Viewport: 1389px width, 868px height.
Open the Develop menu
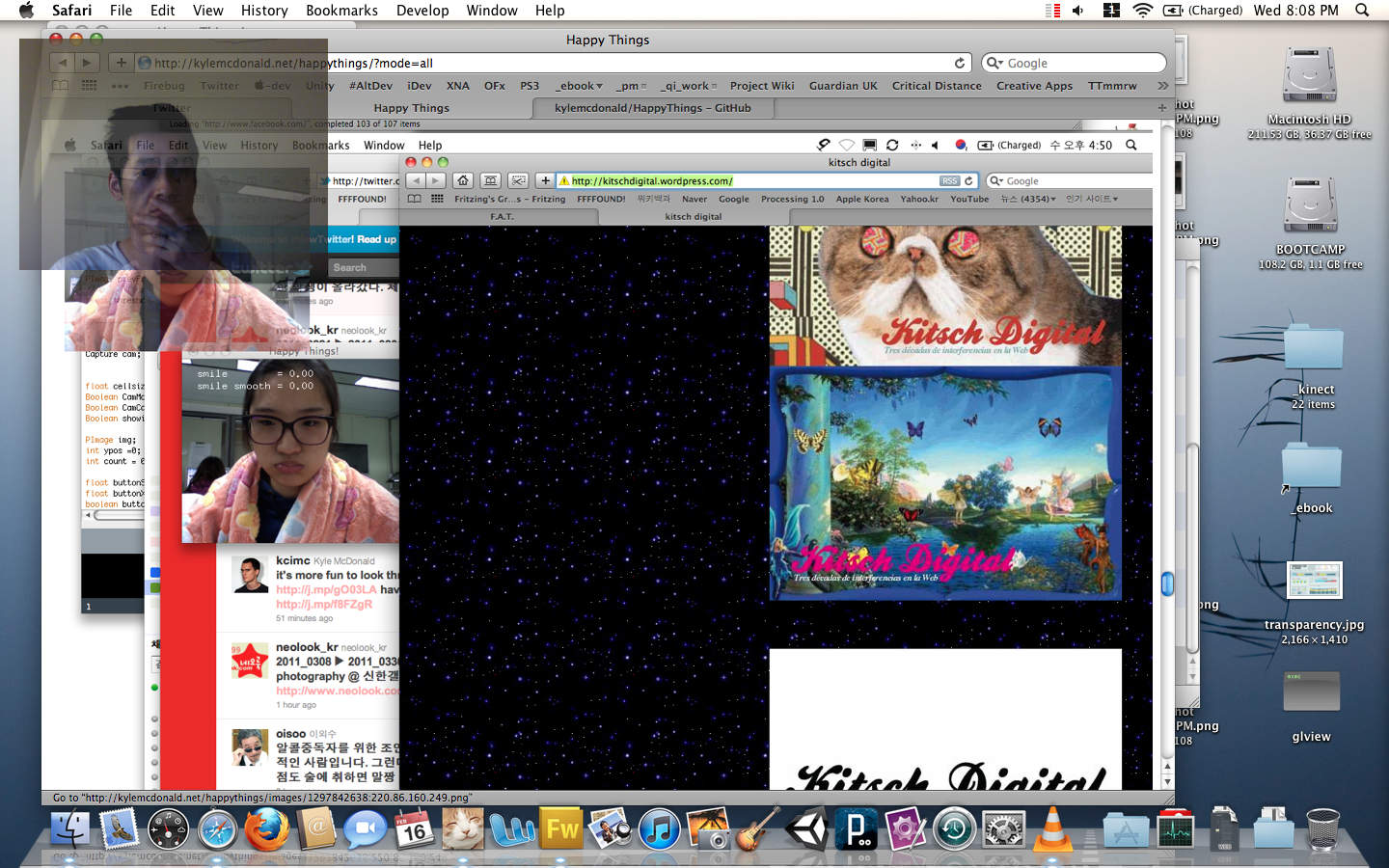(422, 11)
